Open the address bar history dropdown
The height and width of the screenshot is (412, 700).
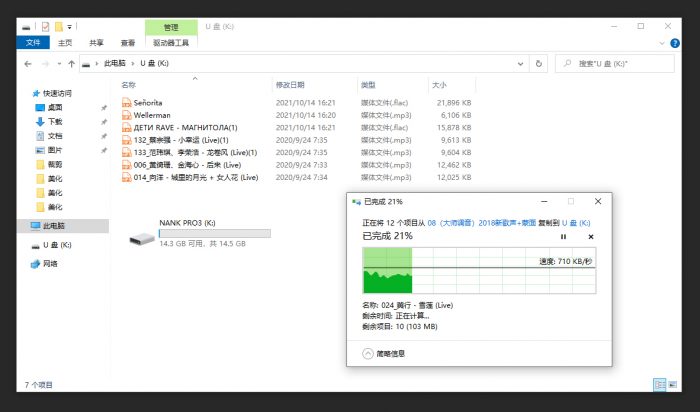click(x=525, y=63)
